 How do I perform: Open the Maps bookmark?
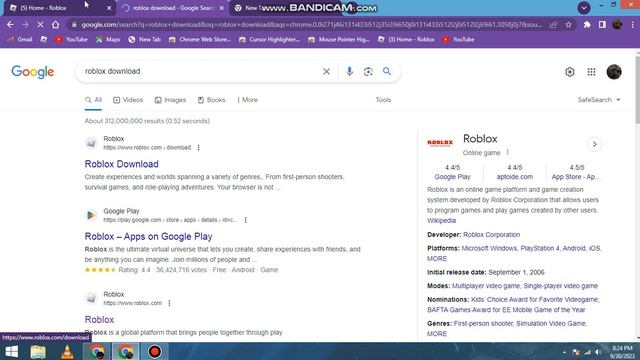[x=108, y=40]
